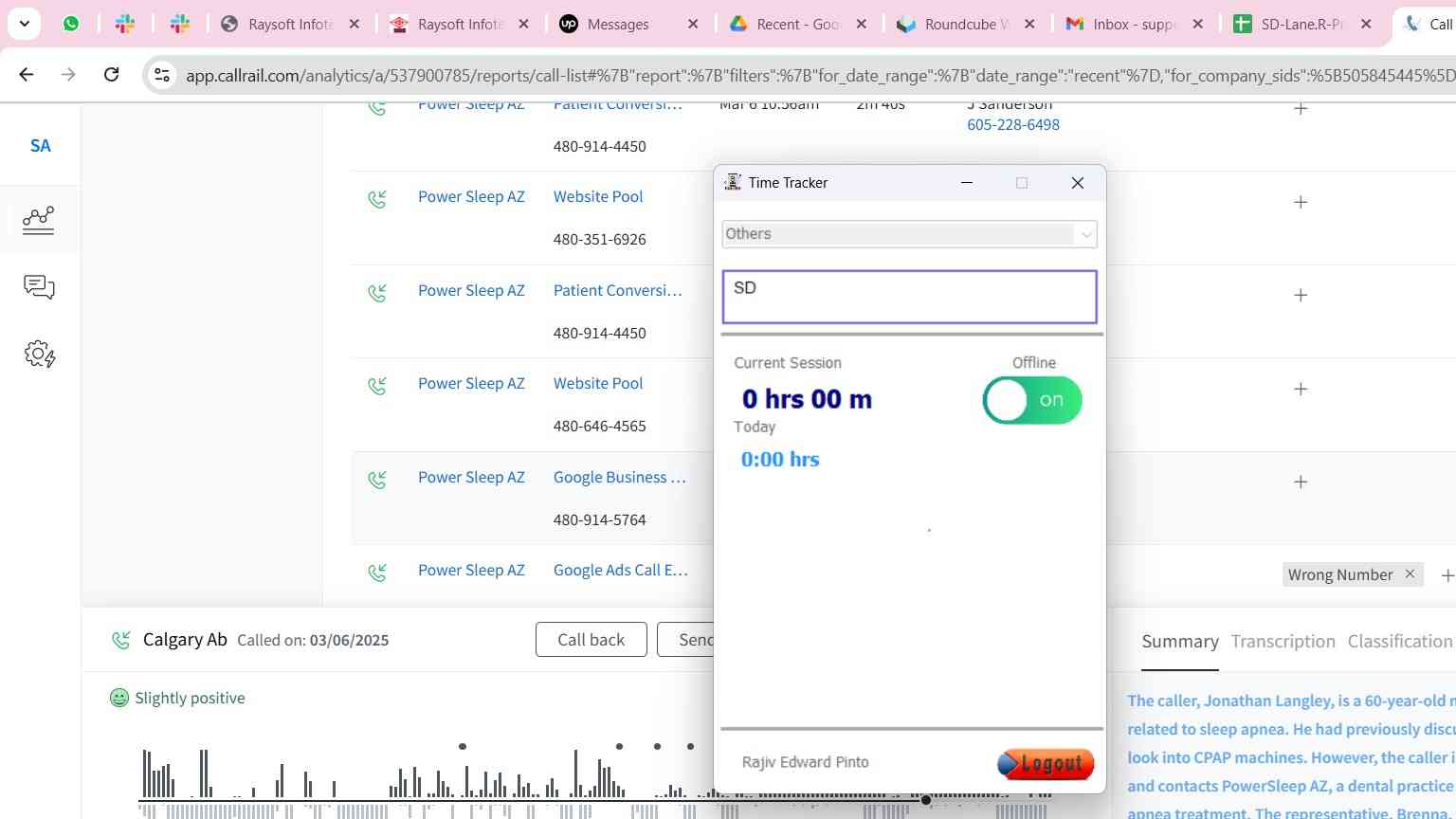Open the Analytics chart sidebar icon

click(39, 220)
